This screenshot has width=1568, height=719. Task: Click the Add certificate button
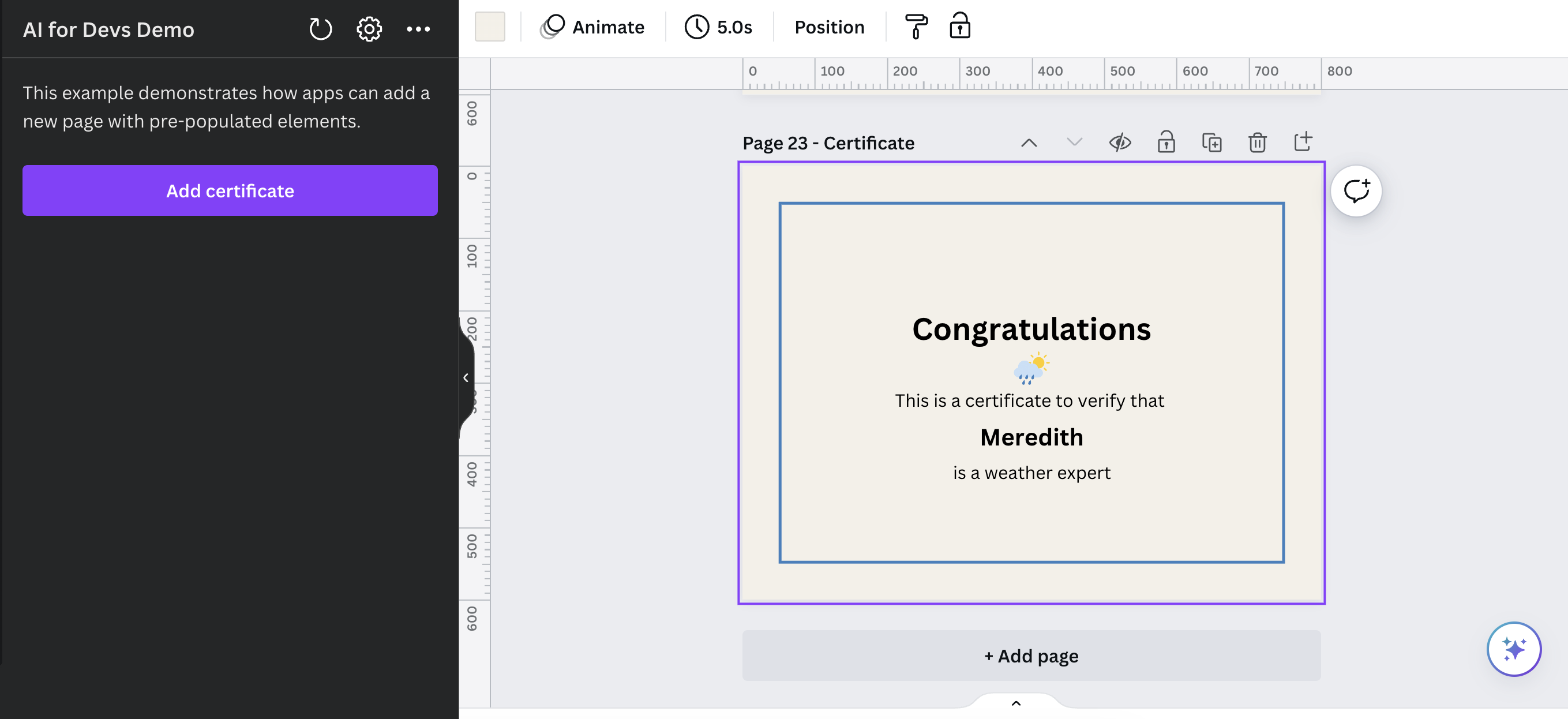tap(230, 190)
